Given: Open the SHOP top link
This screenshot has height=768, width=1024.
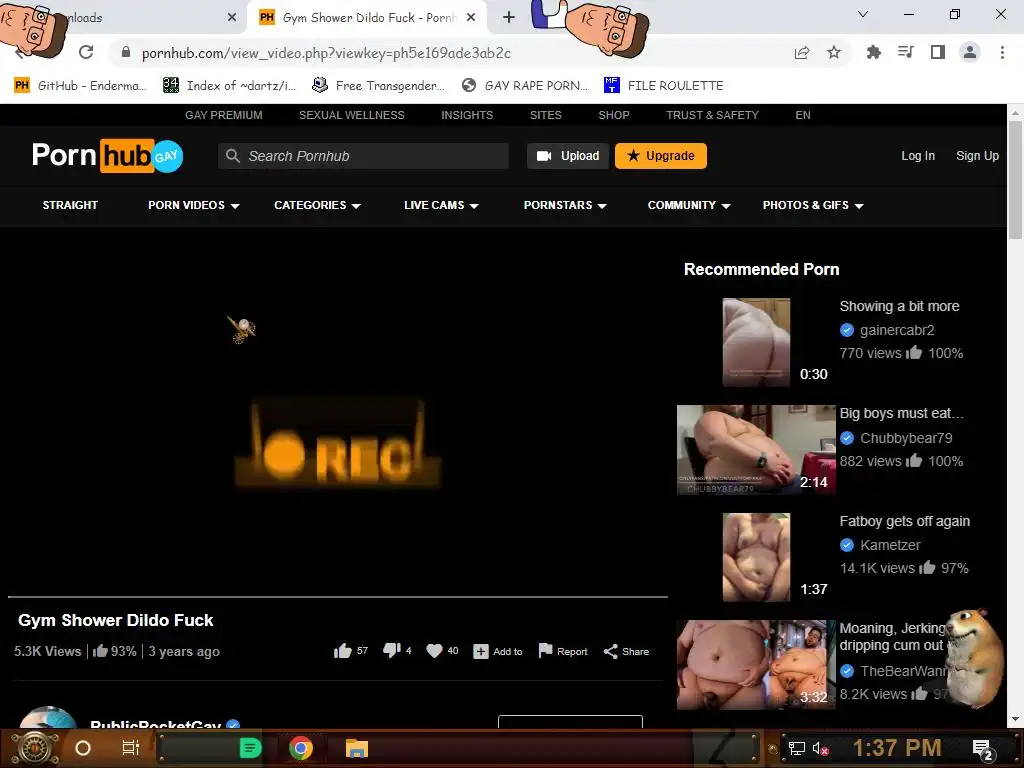Looking at the screenshot, I should point(614,115).
